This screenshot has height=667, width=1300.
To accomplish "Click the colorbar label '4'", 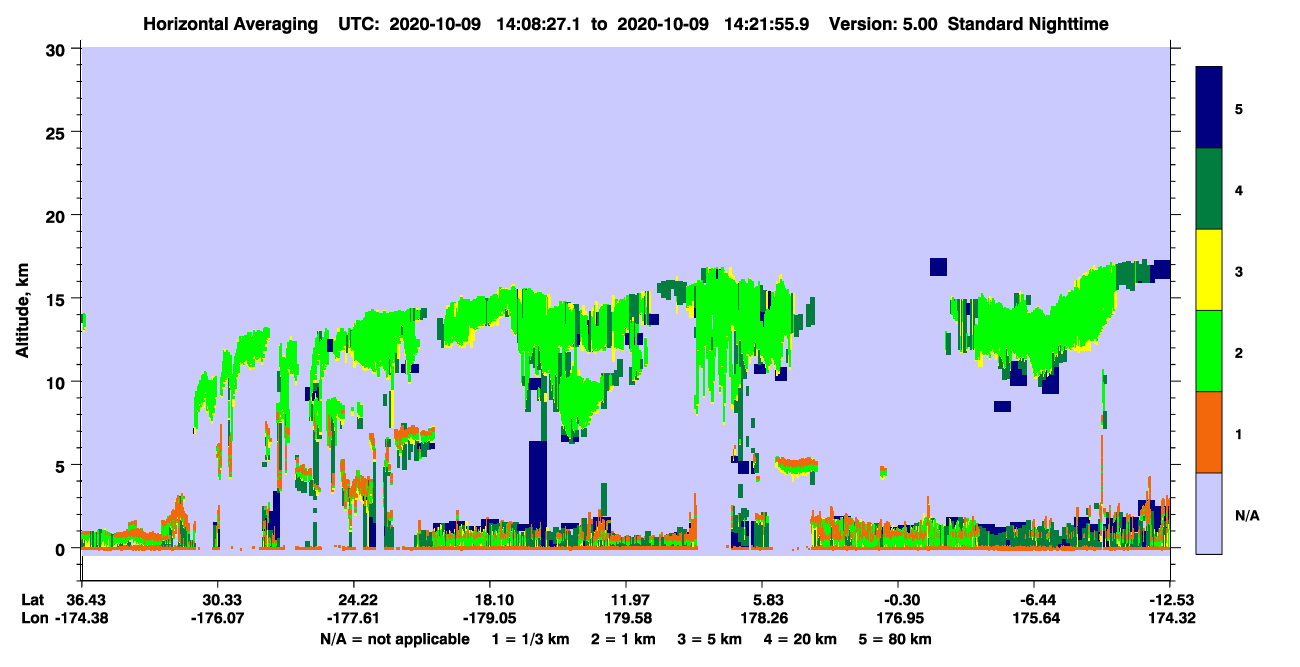I will coord(1238,189).
